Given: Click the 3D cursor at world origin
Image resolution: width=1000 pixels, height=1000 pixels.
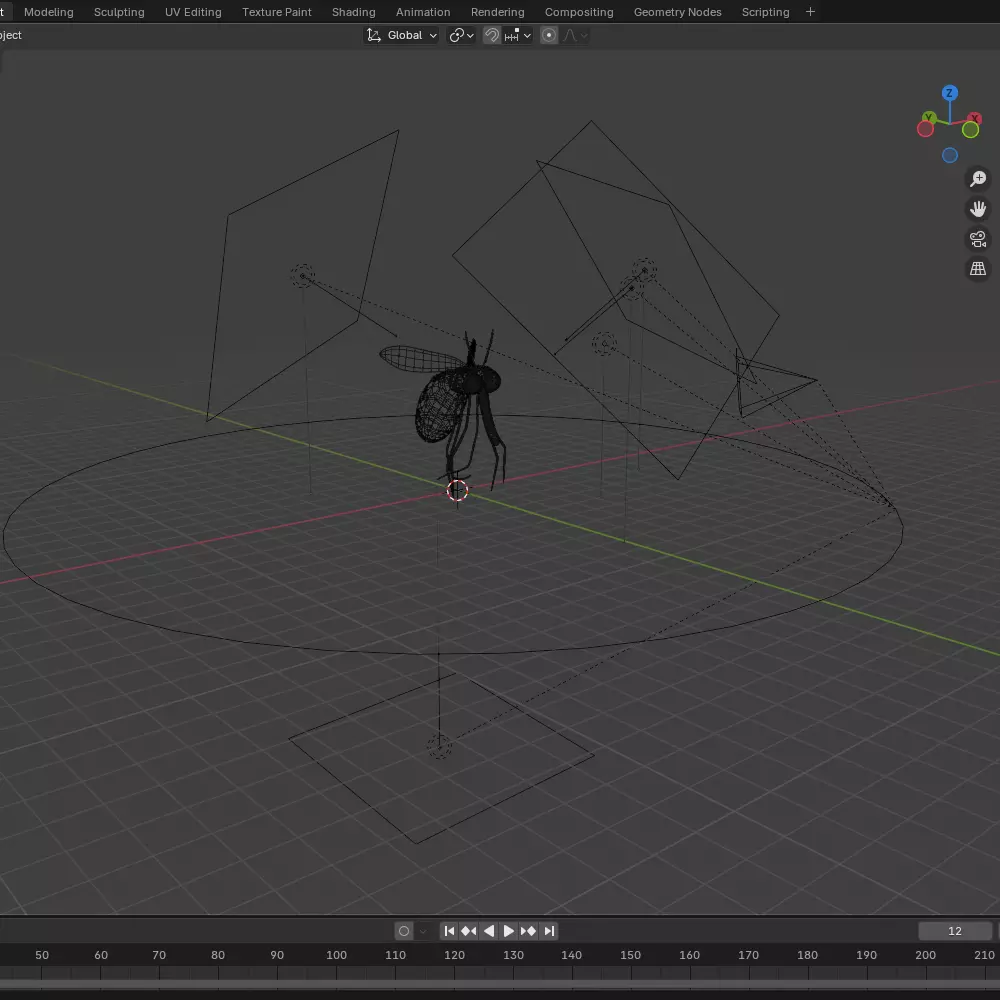Looking at the screenshot, I should (457, 490).
